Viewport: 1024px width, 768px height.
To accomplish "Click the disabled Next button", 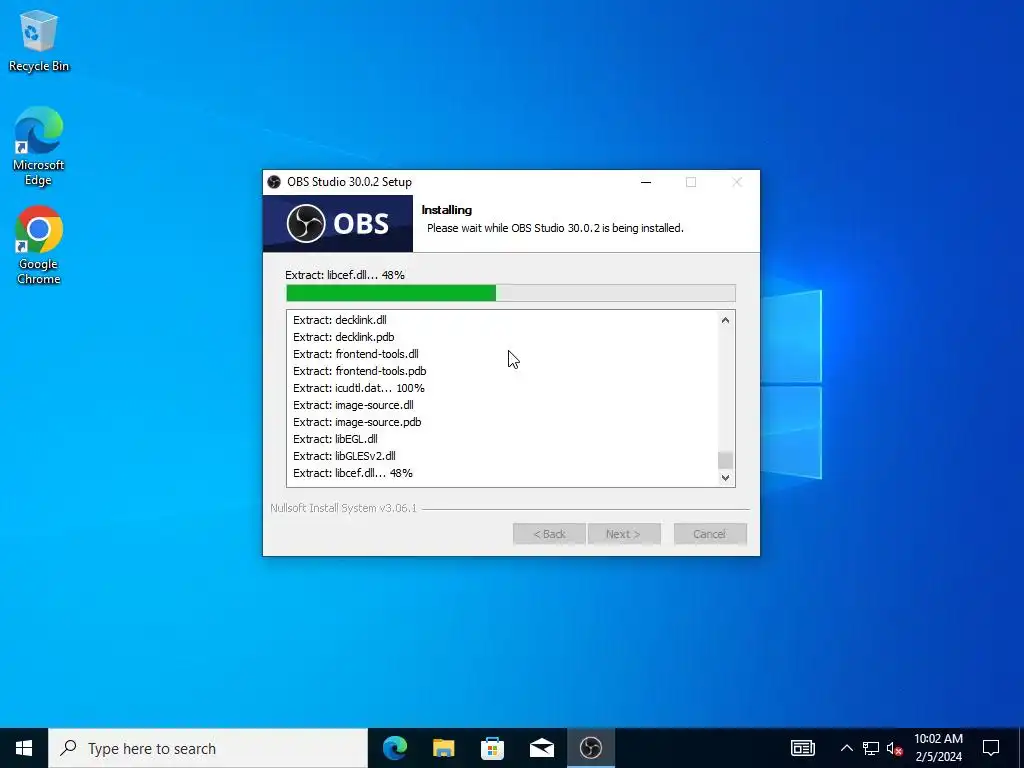I will click(x=624, y=534).
